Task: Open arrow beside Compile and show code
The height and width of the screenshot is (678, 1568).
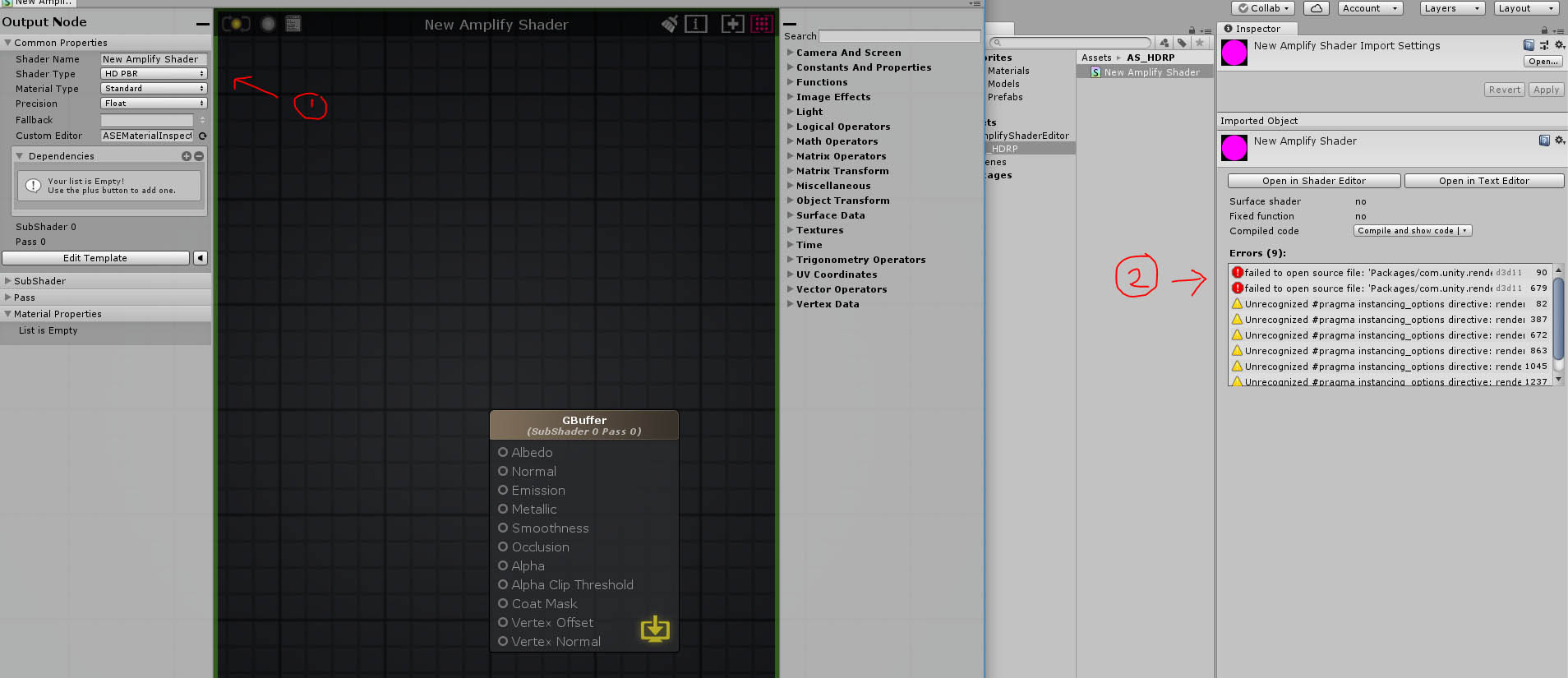Action: coord(1465,231)
